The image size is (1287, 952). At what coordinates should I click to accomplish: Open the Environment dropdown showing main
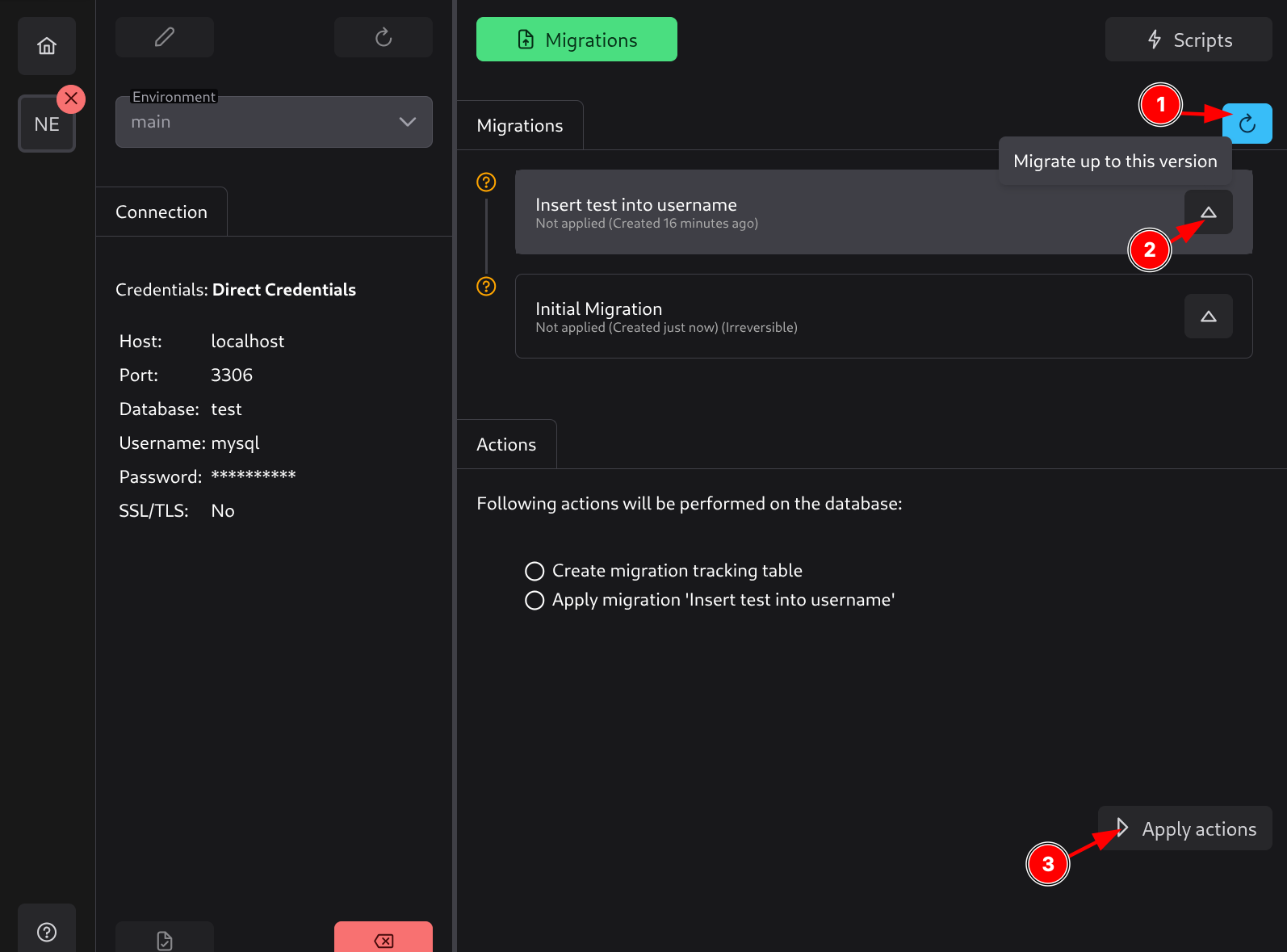pos(274,122)
